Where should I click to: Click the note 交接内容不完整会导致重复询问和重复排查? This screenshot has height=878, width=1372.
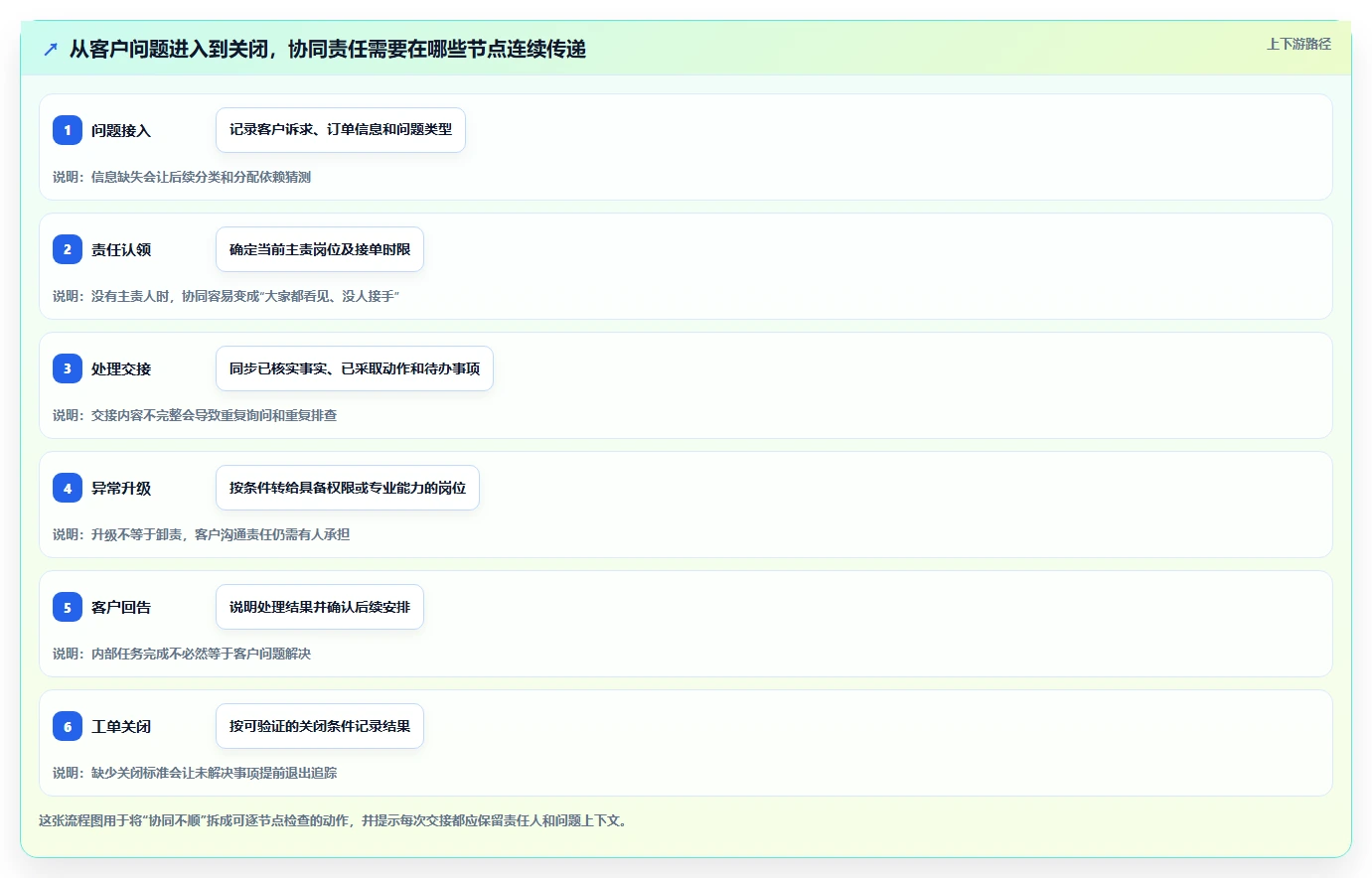point(195,415)
